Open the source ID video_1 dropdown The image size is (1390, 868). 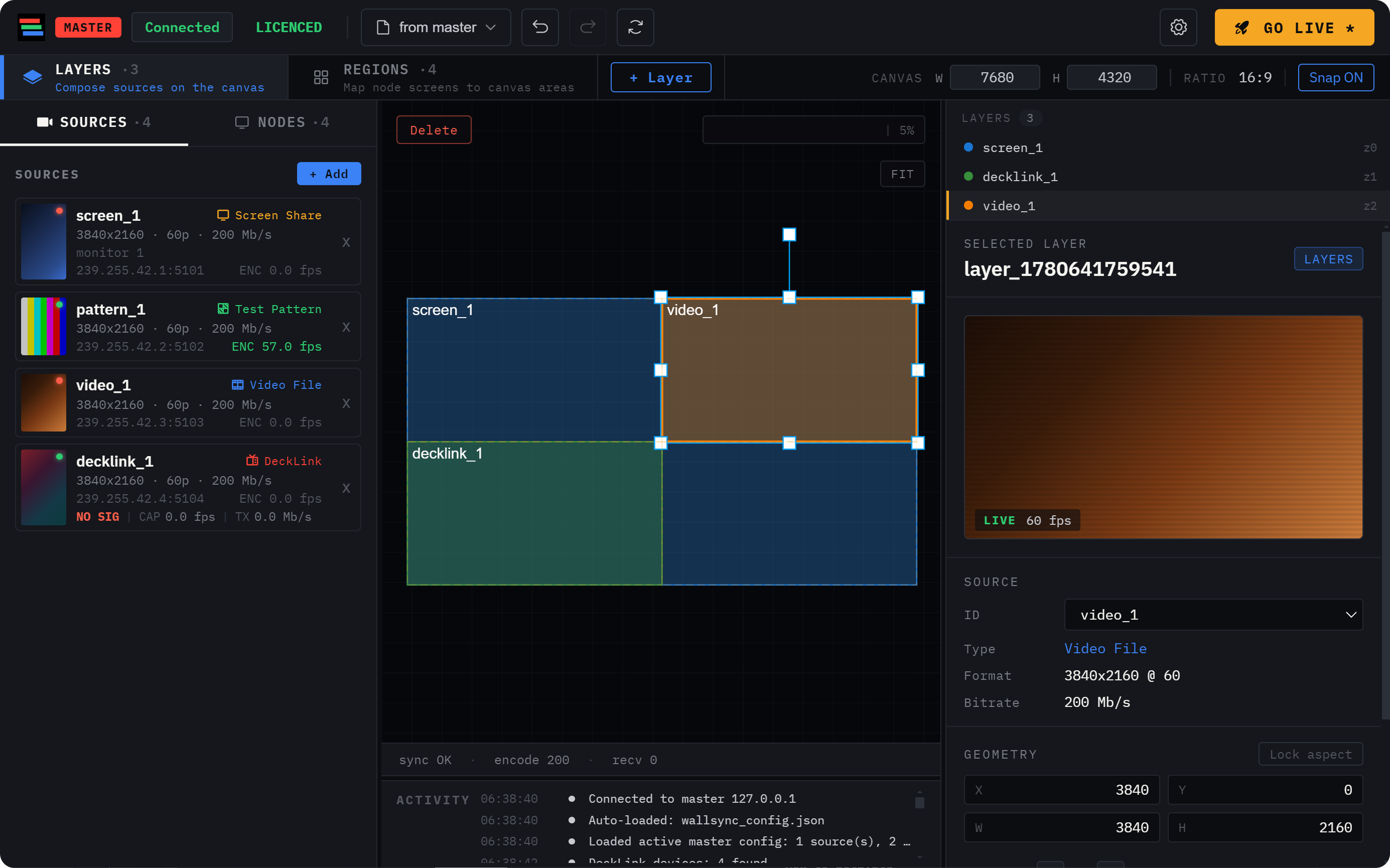(x=1213, y=615)
